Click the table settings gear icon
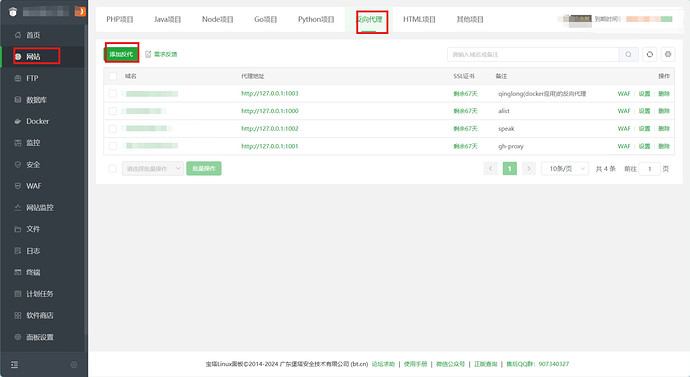The width and height of the screenshot is (690, 377). pyautogui.click(x=668, y=54)
